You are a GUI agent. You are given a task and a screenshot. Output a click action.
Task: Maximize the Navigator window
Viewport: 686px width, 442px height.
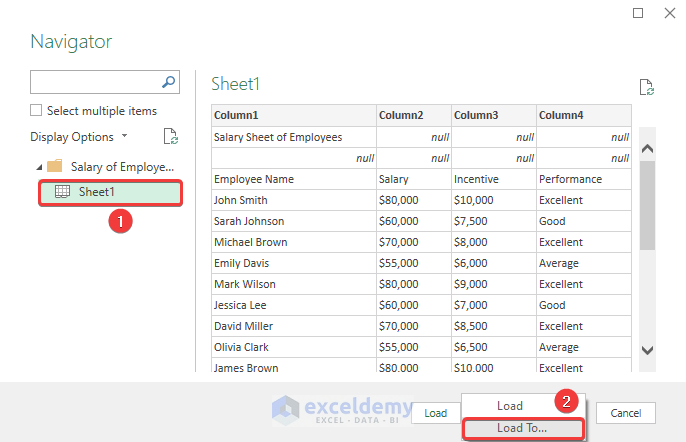639,13
